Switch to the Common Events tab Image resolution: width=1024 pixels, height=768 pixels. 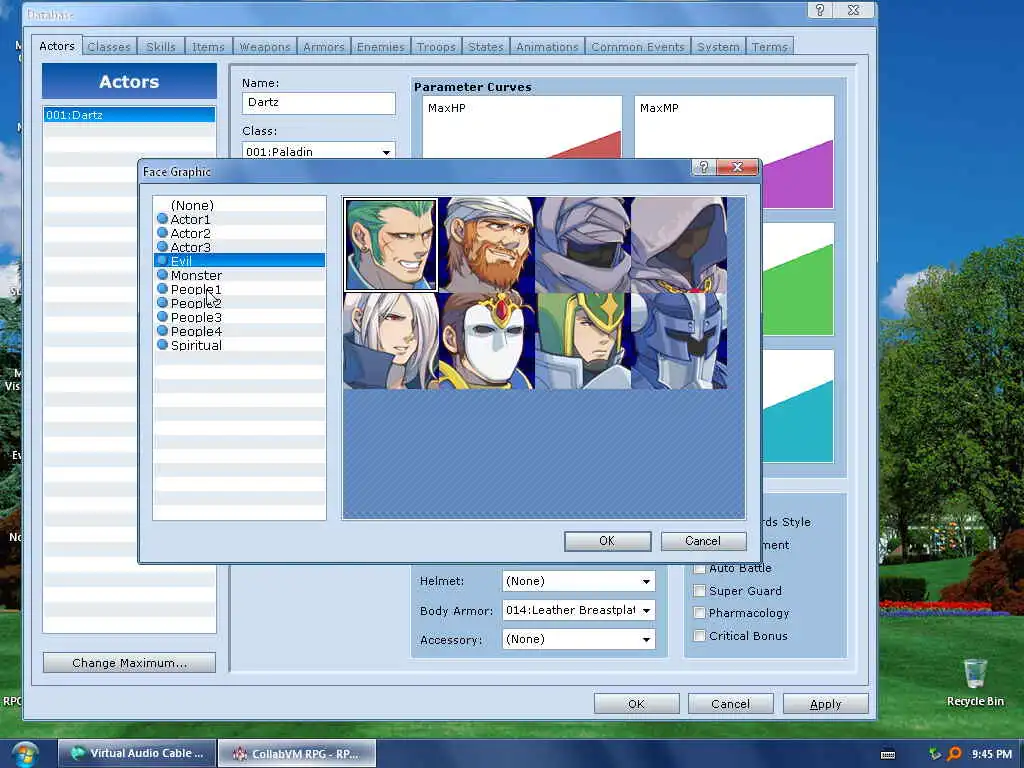coord(637,47)
